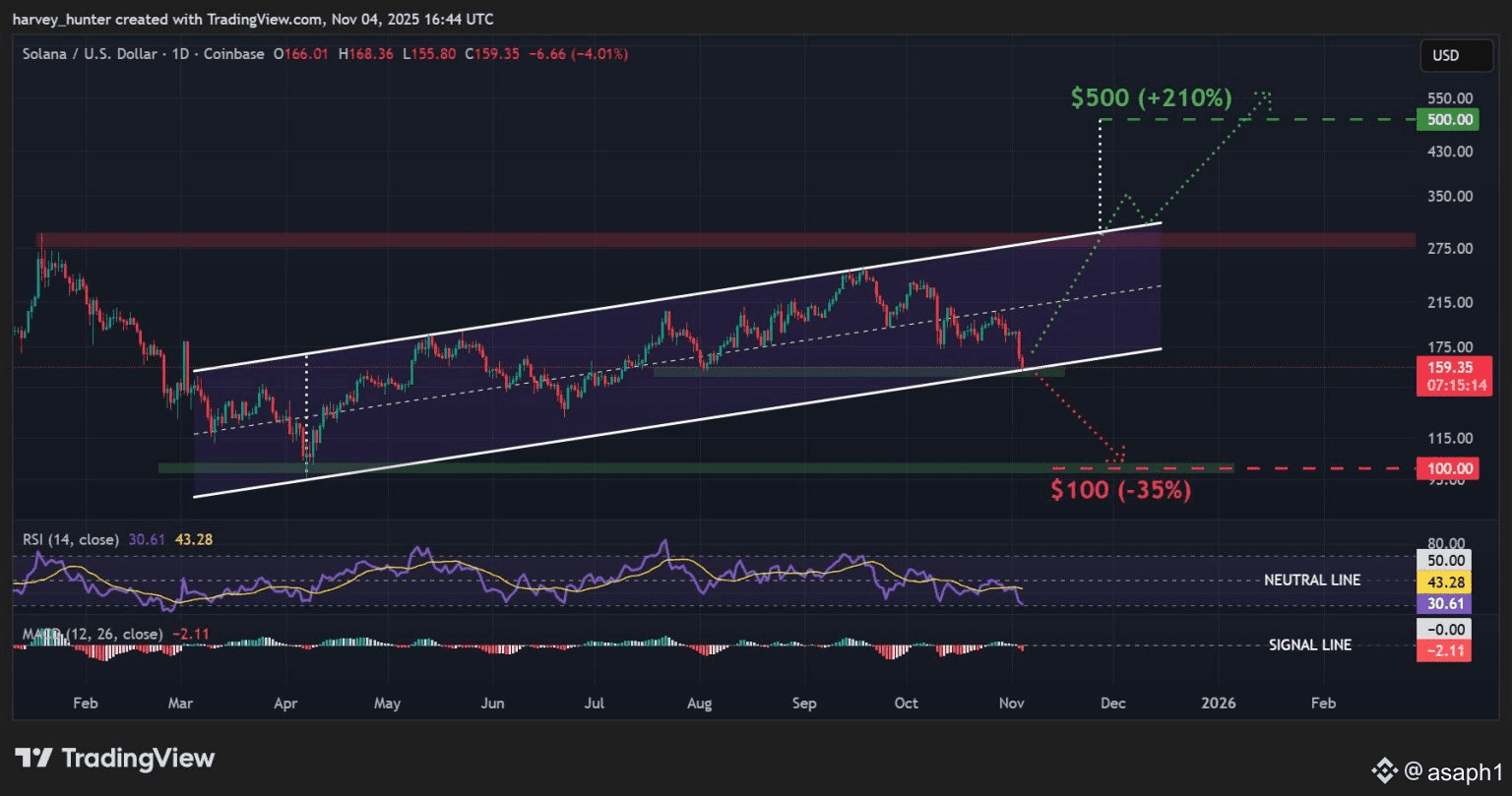The height and width of the screenshot is (796, 1512).
Task: Click the purple 30.61 RSI value tag
Action: coord(1444,604)
